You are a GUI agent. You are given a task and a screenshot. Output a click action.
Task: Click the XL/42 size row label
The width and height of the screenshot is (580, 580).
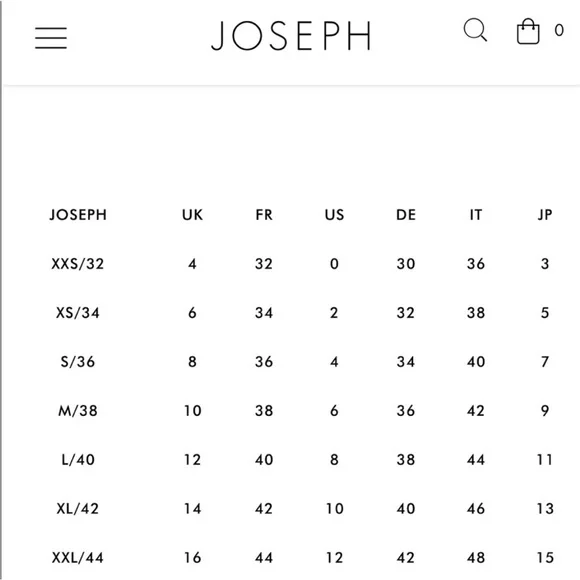78,509
